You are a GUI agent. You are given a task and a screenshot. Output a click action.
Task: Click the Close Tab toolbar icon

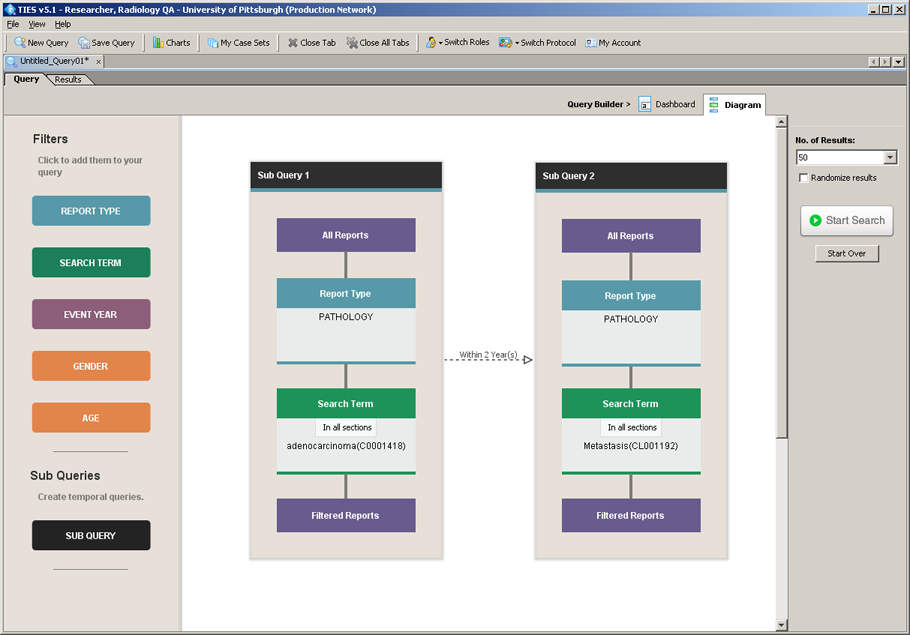312,42
